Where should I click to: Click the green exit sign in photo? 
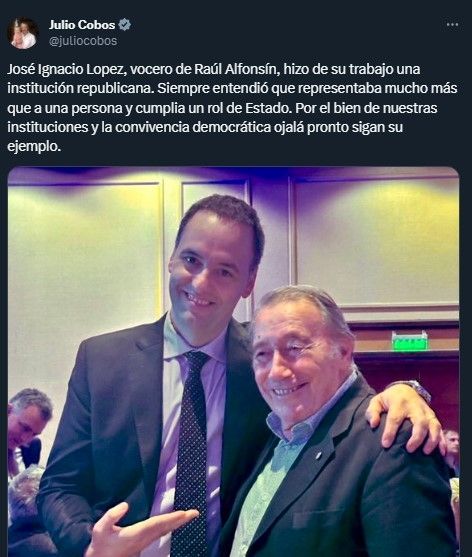coord(409,342)
